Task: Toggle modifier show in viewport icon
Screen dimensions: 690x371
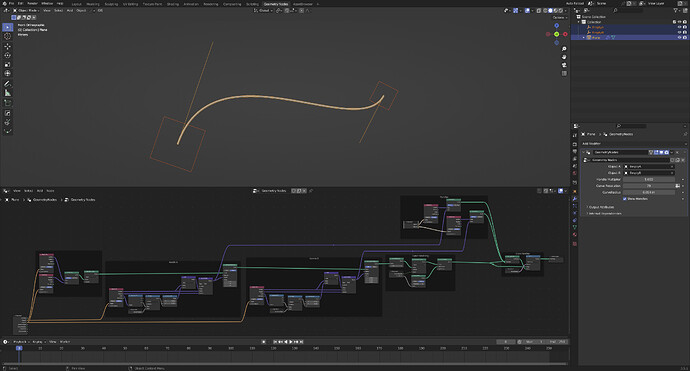Action: [661, 152]
